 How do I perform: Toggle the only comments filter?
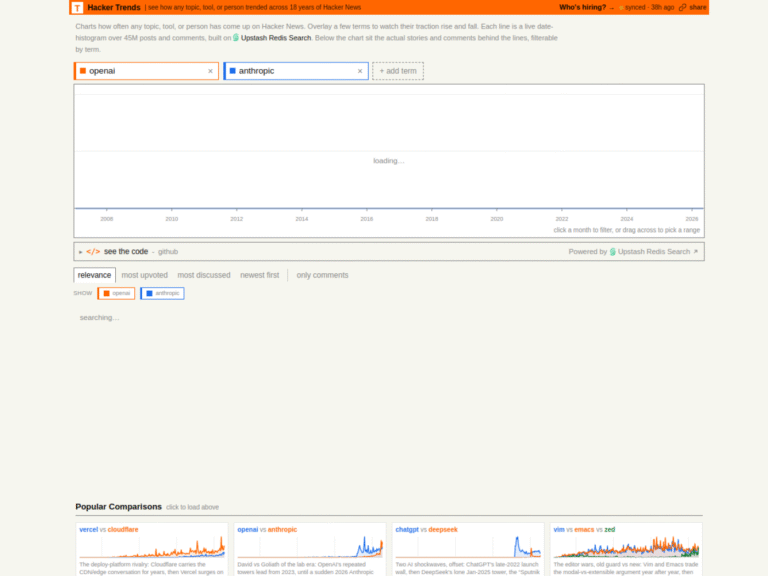point(322,275)
